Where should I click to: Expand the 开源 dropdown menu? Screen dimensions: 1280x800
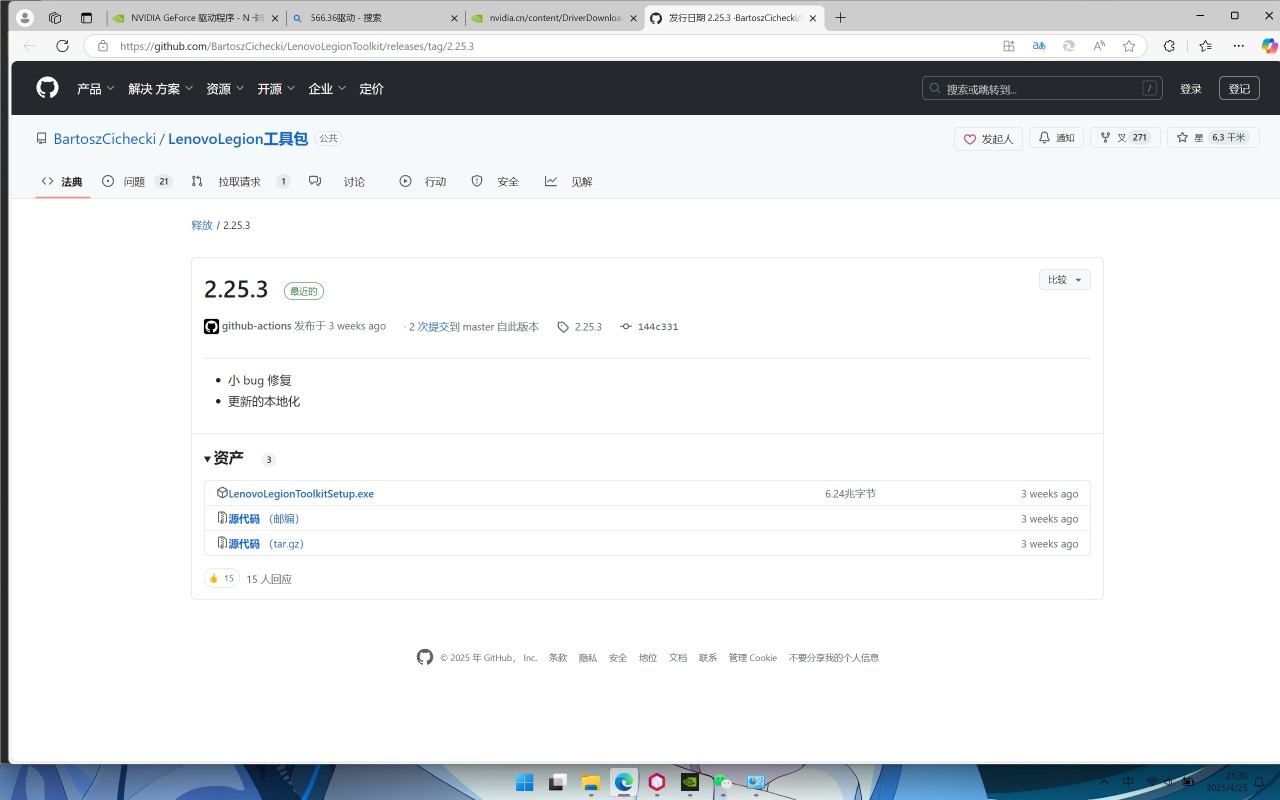[x=276, y=89]
